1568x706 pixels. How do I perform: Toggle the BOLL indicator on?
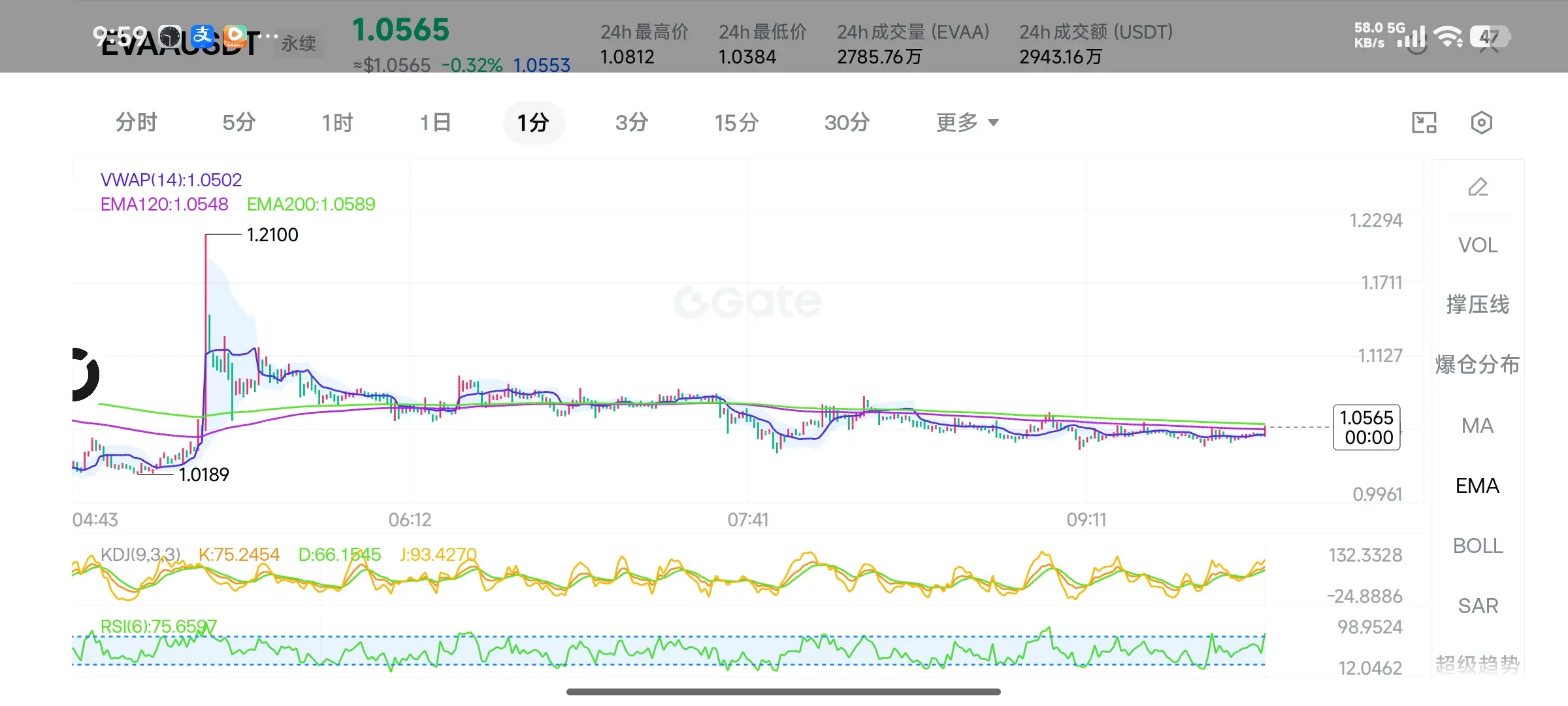click(x=1478, y=546)
